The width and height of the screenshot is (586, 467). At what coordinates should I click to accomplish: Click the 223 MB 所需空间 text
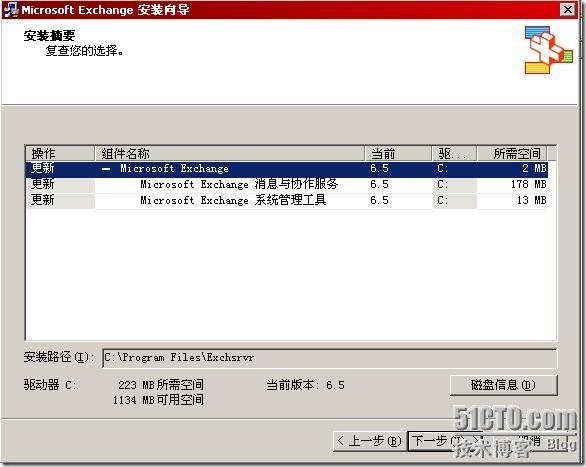click(161, 385)
